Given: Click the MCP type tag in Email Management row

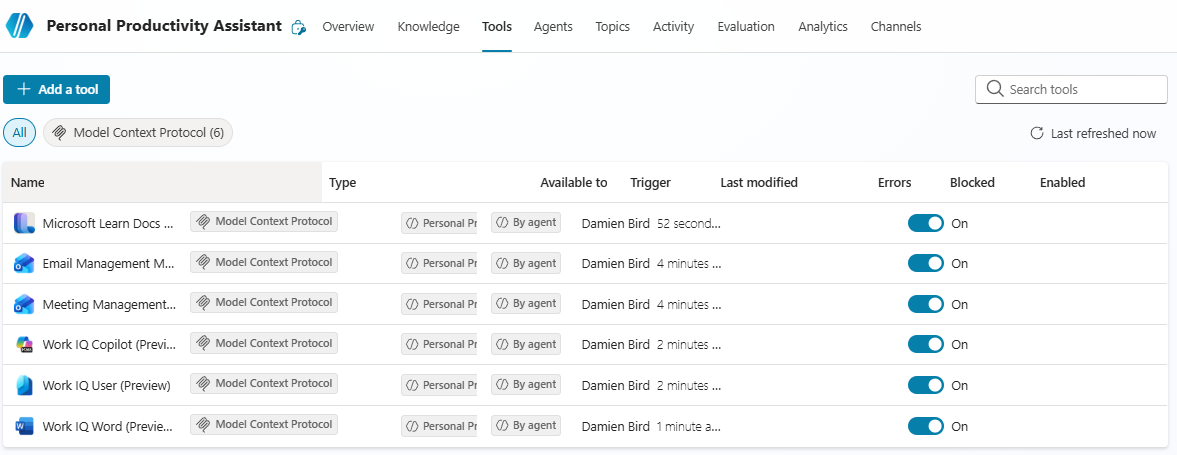Looking at the screenshot, I should (264, 263).
